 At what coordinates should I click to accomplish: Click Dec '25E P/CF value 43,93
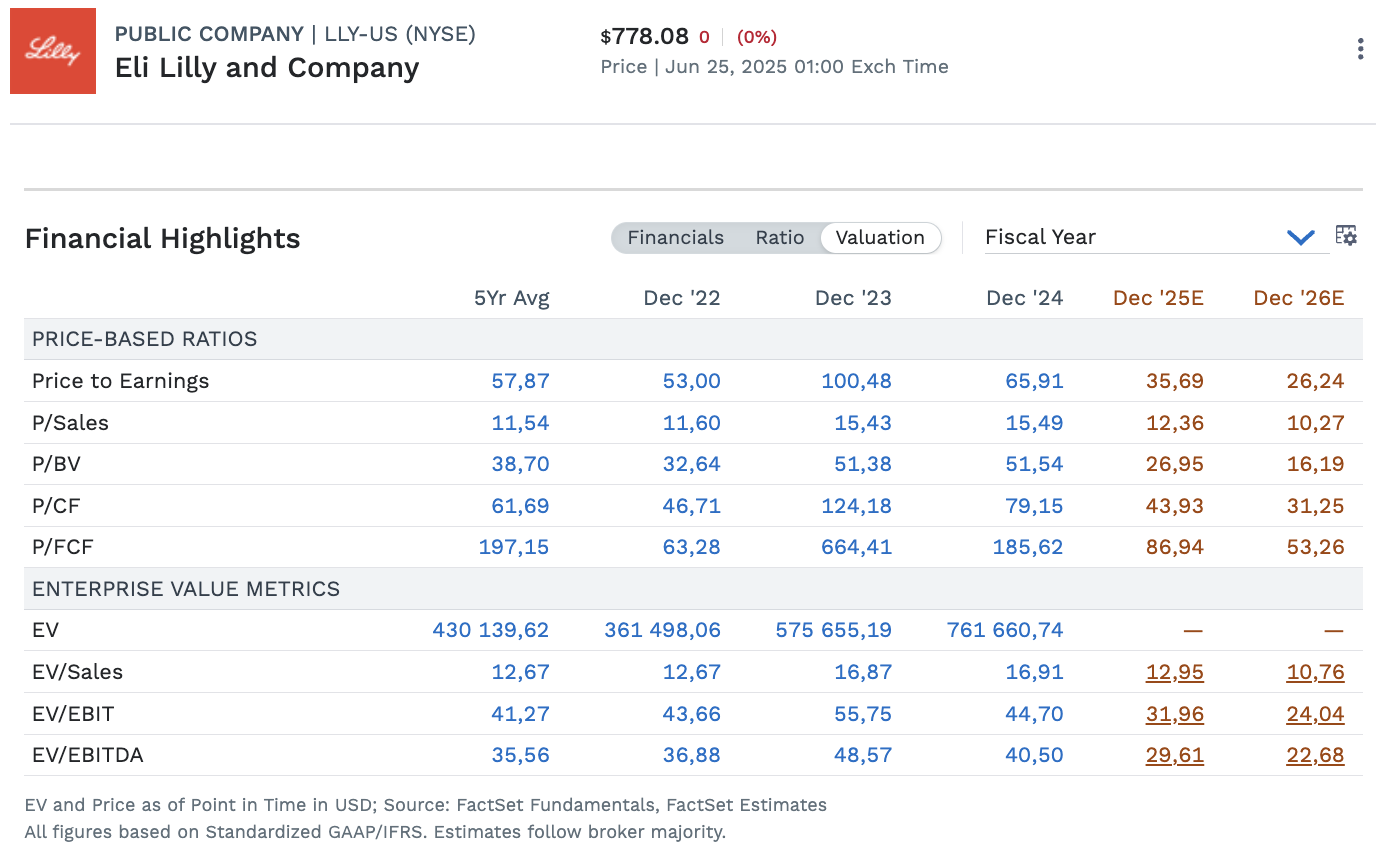point(1175,506)
